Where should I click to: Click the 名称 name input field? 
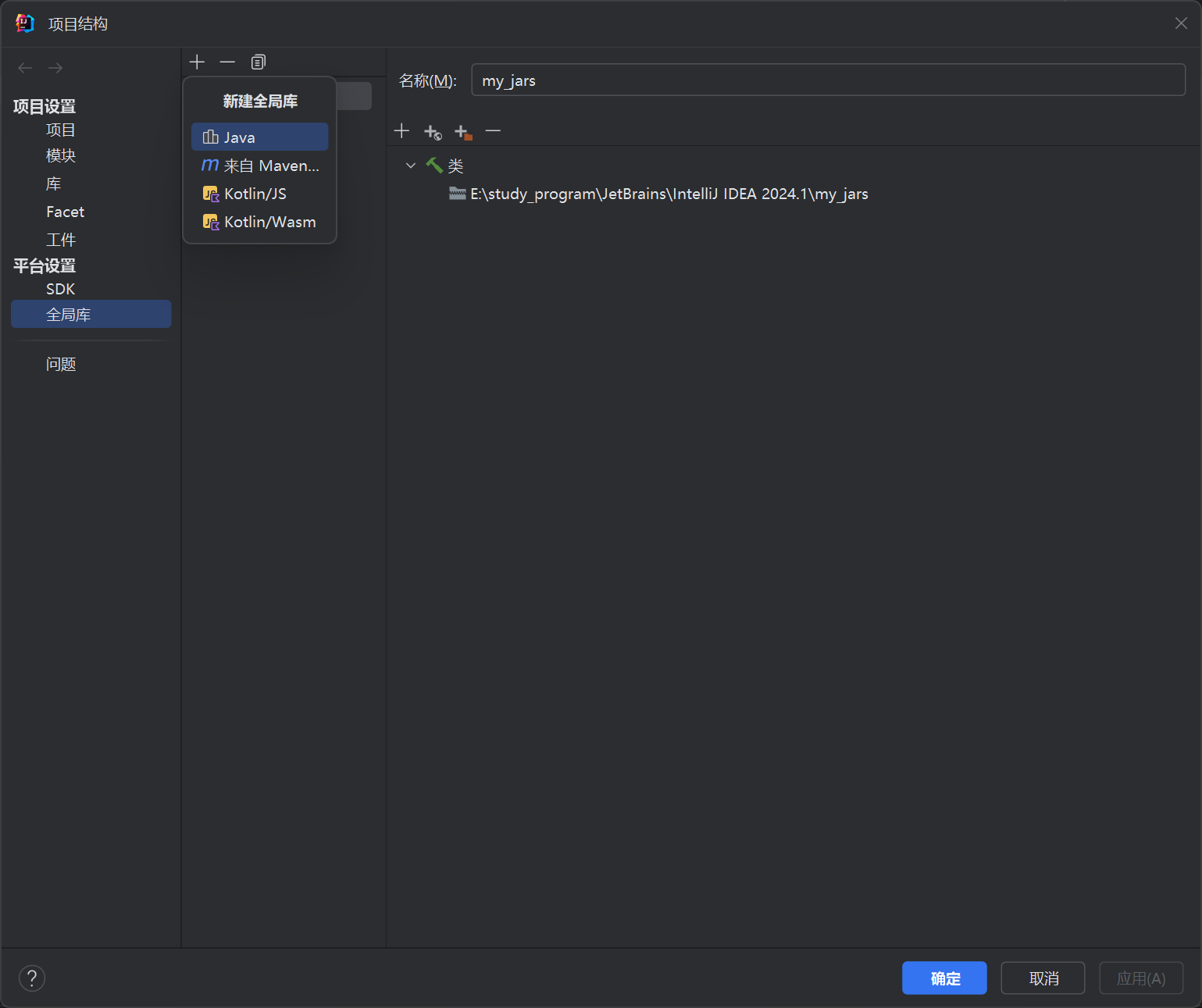[x=828, y=80]
